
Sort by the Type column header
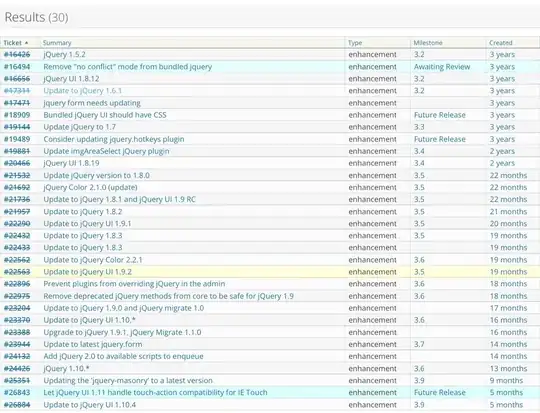click(x=355, y=43)
